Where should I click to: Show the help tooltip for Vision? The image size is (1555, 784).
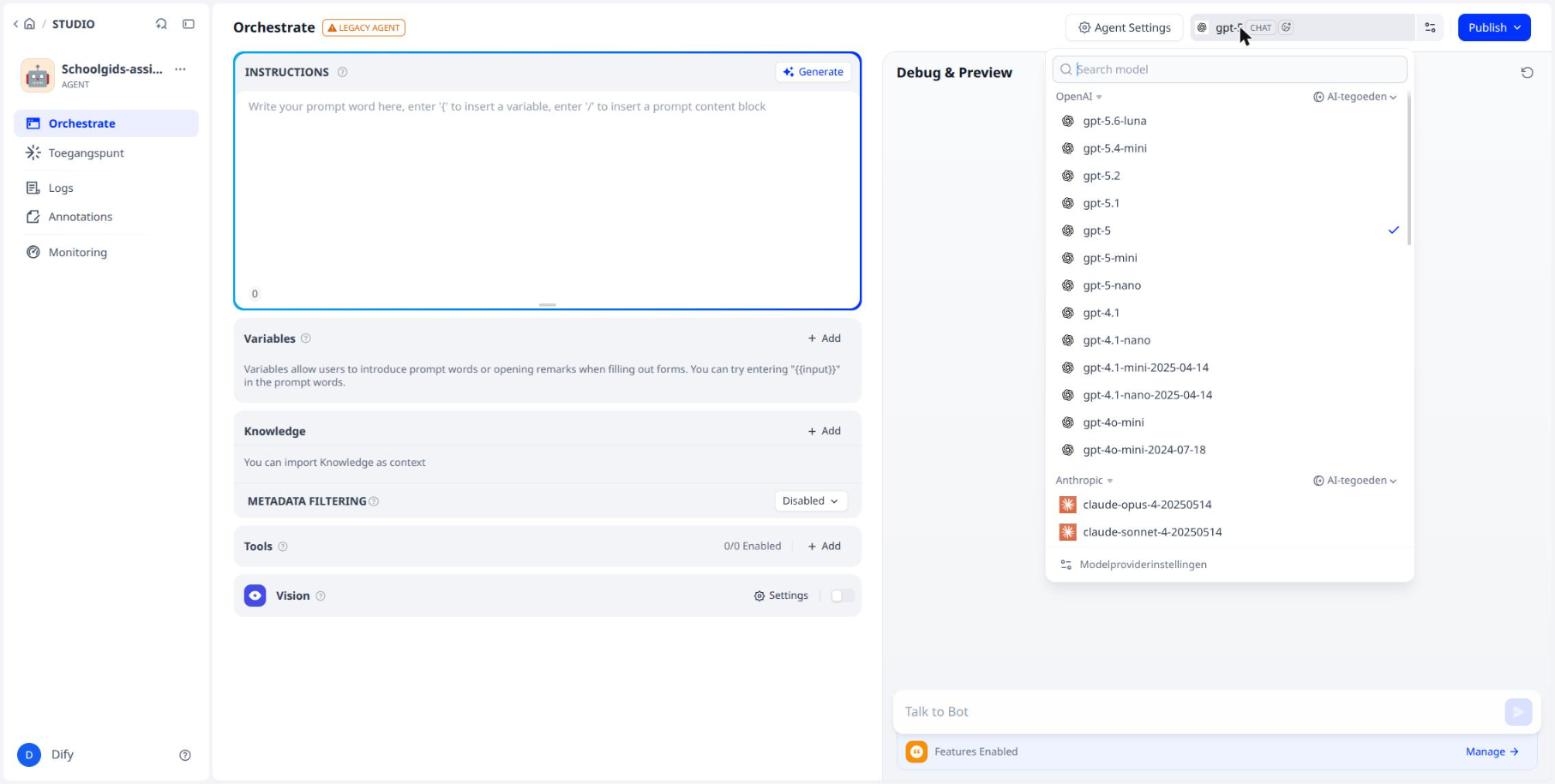[x=320, y=596]
